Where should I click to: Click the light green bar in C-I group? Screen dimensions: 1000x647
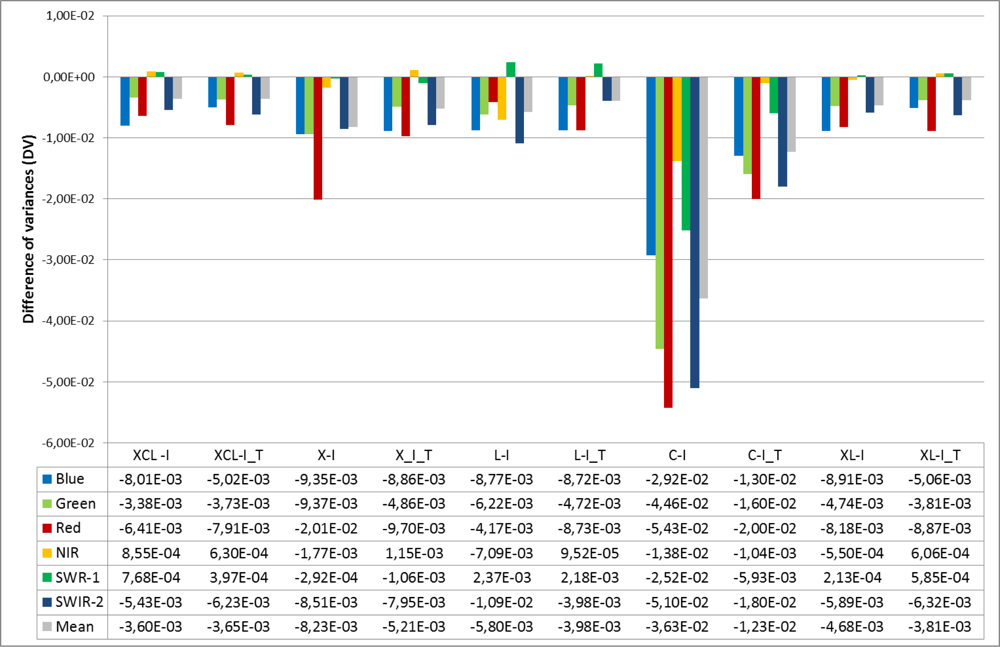pyautogui.click(x=659, y=212)
